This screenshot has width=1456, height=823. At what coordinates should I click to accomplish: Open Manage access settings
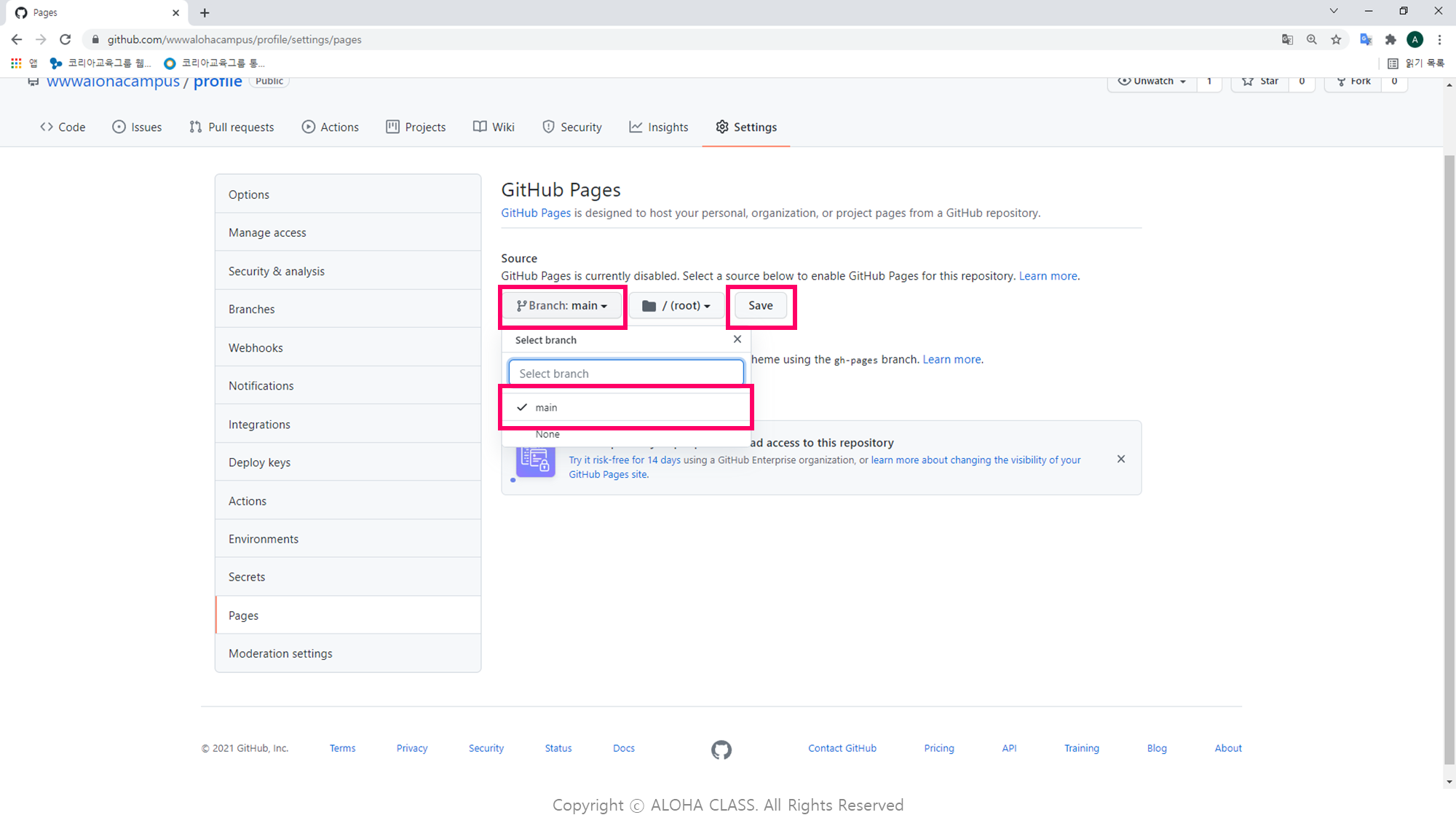pos(348,232)
